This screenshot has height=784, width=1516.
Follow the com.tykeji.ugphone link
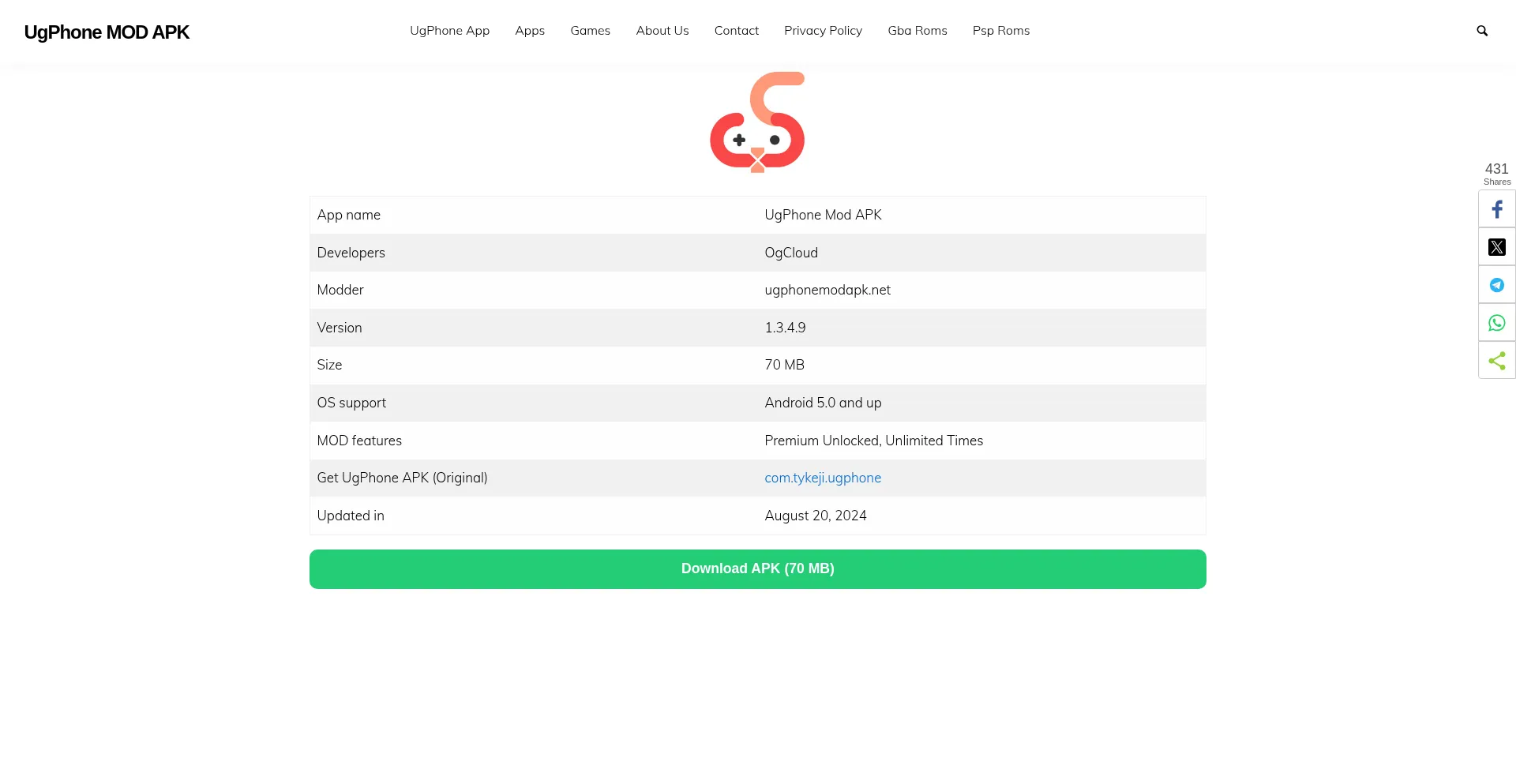[823, 478]
